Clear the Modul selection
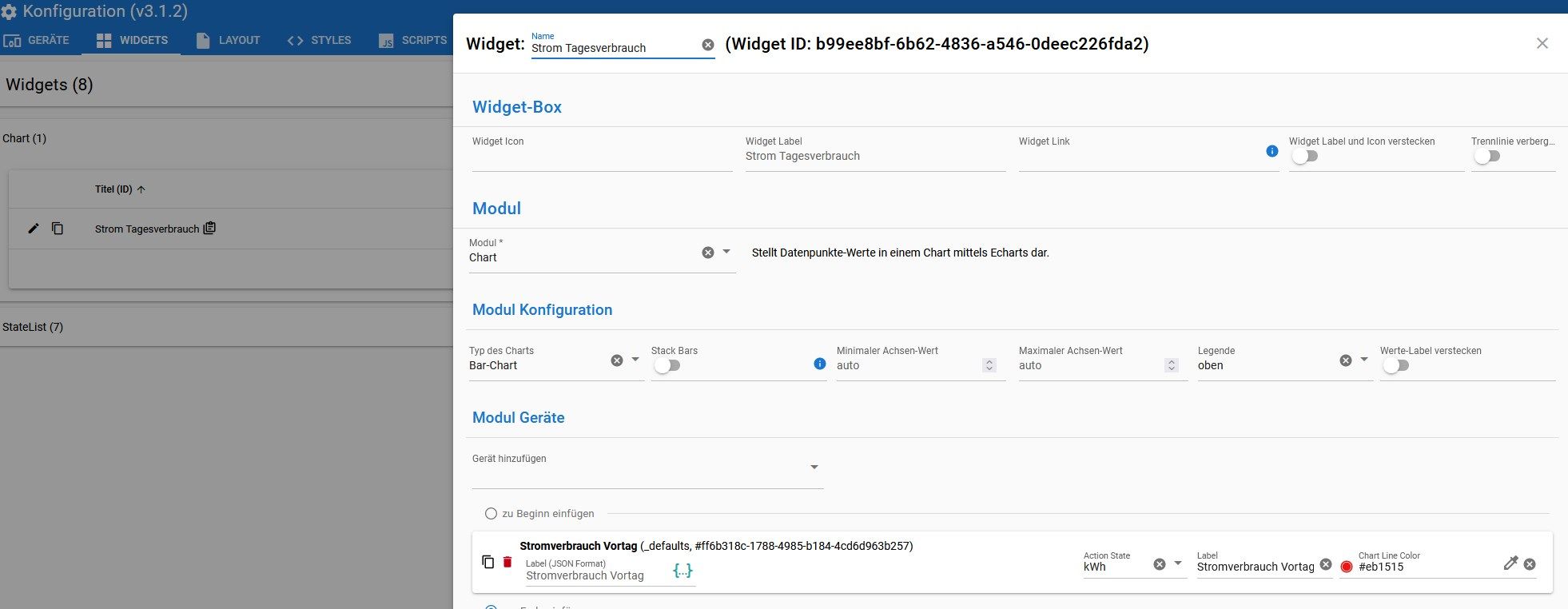The width and height of the screenshot is (1568, 609). point(708,253)
